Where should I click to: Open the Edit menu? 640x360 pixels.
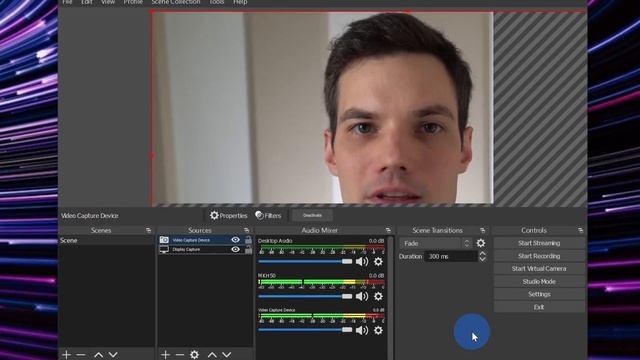[x=87, y=2]
